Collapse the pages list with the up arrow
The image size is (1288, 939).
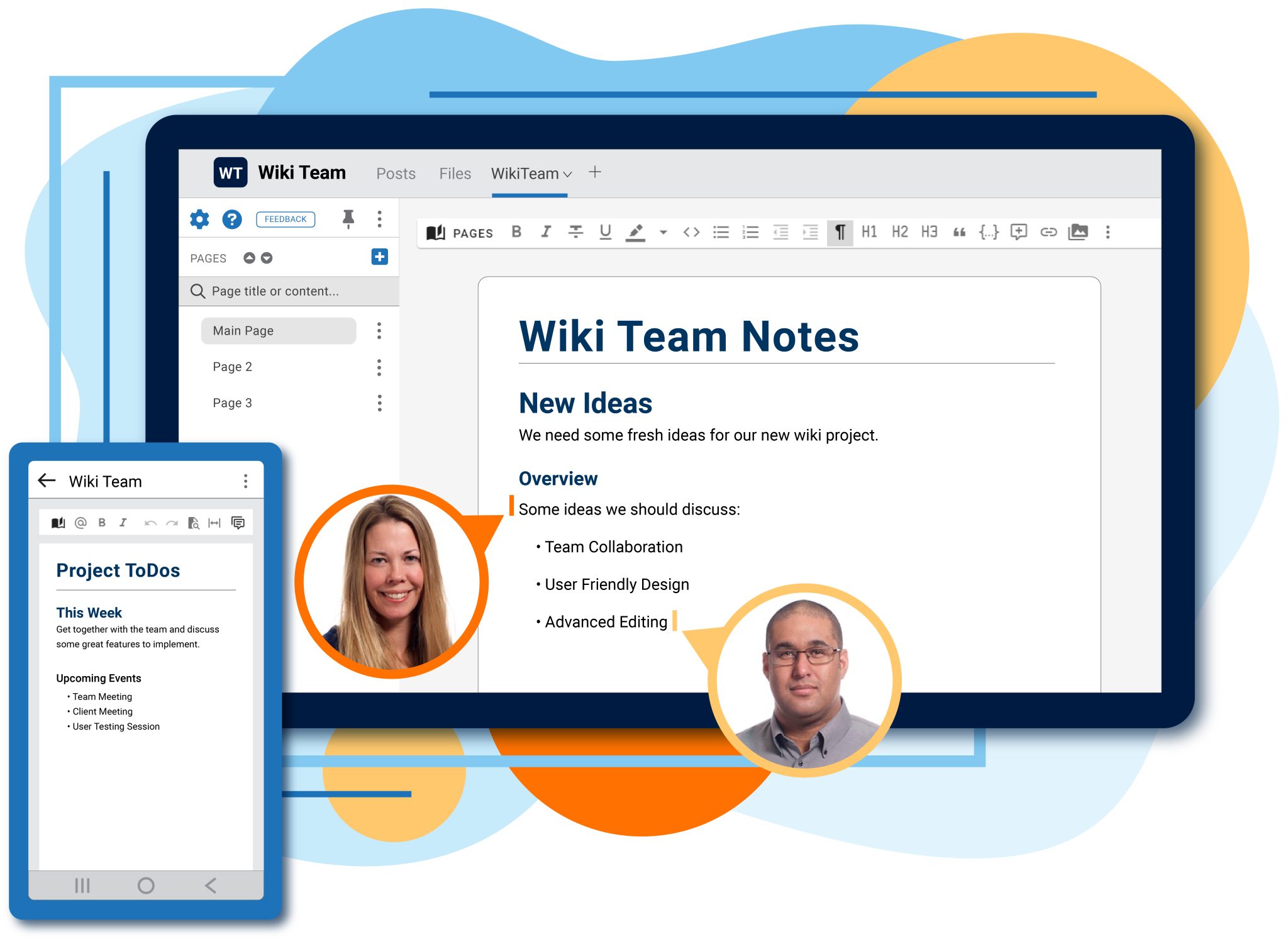(x=250, y=258)
